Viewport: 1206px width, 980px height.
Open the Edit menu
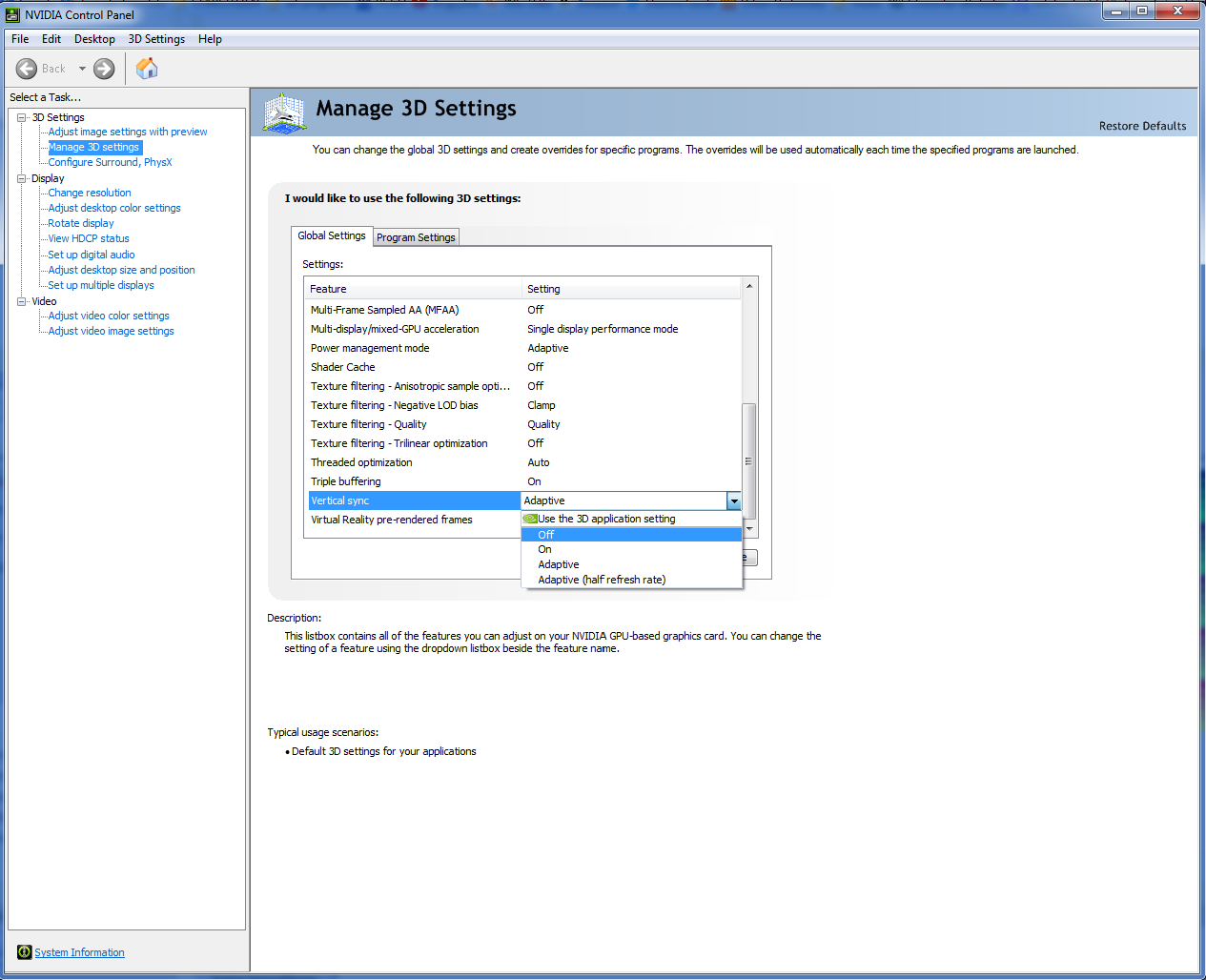coord(51,39)
